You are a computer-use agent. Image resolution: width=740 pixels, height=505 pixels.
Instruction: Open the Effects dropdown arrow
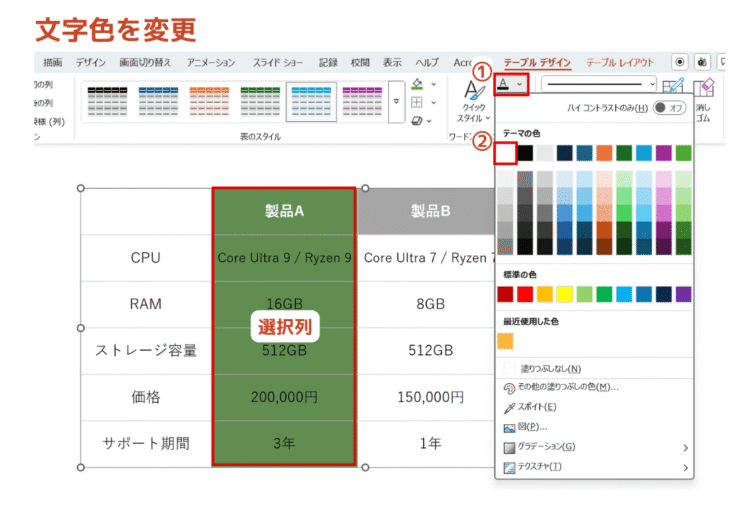429,121
